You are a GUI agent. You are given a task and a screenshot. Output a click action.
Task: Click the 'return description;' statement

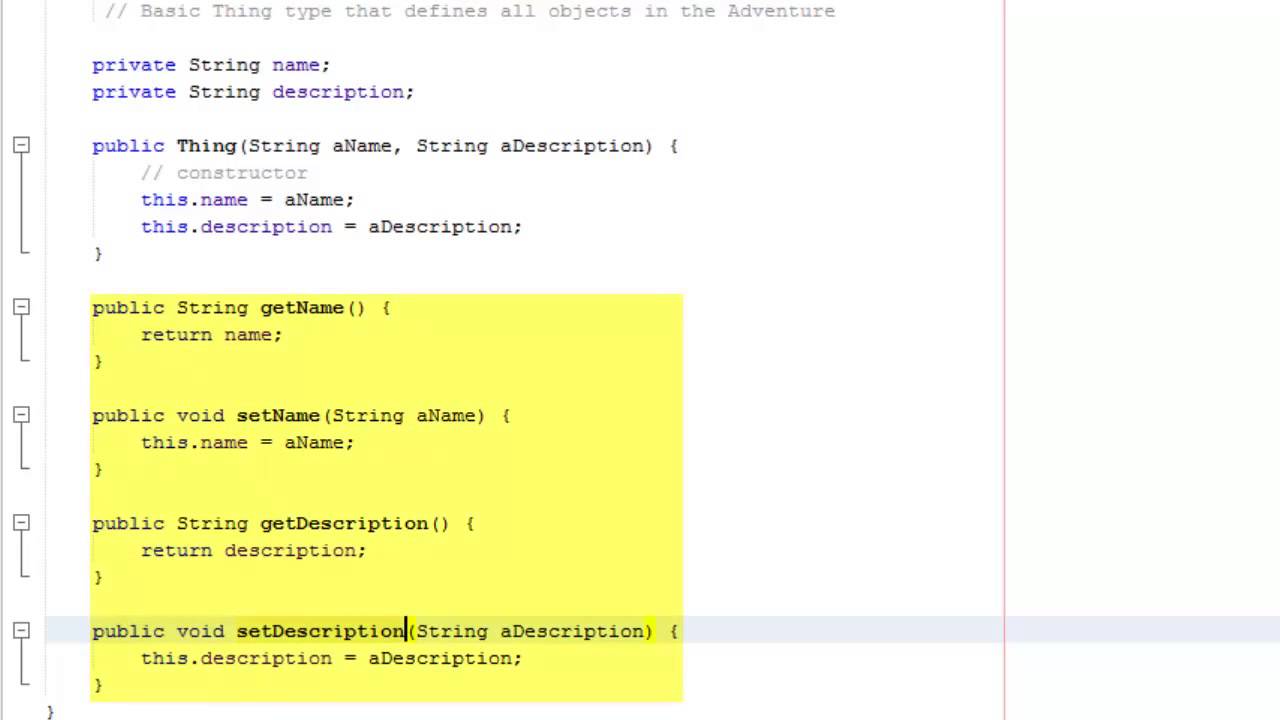[x=253, y=551]
